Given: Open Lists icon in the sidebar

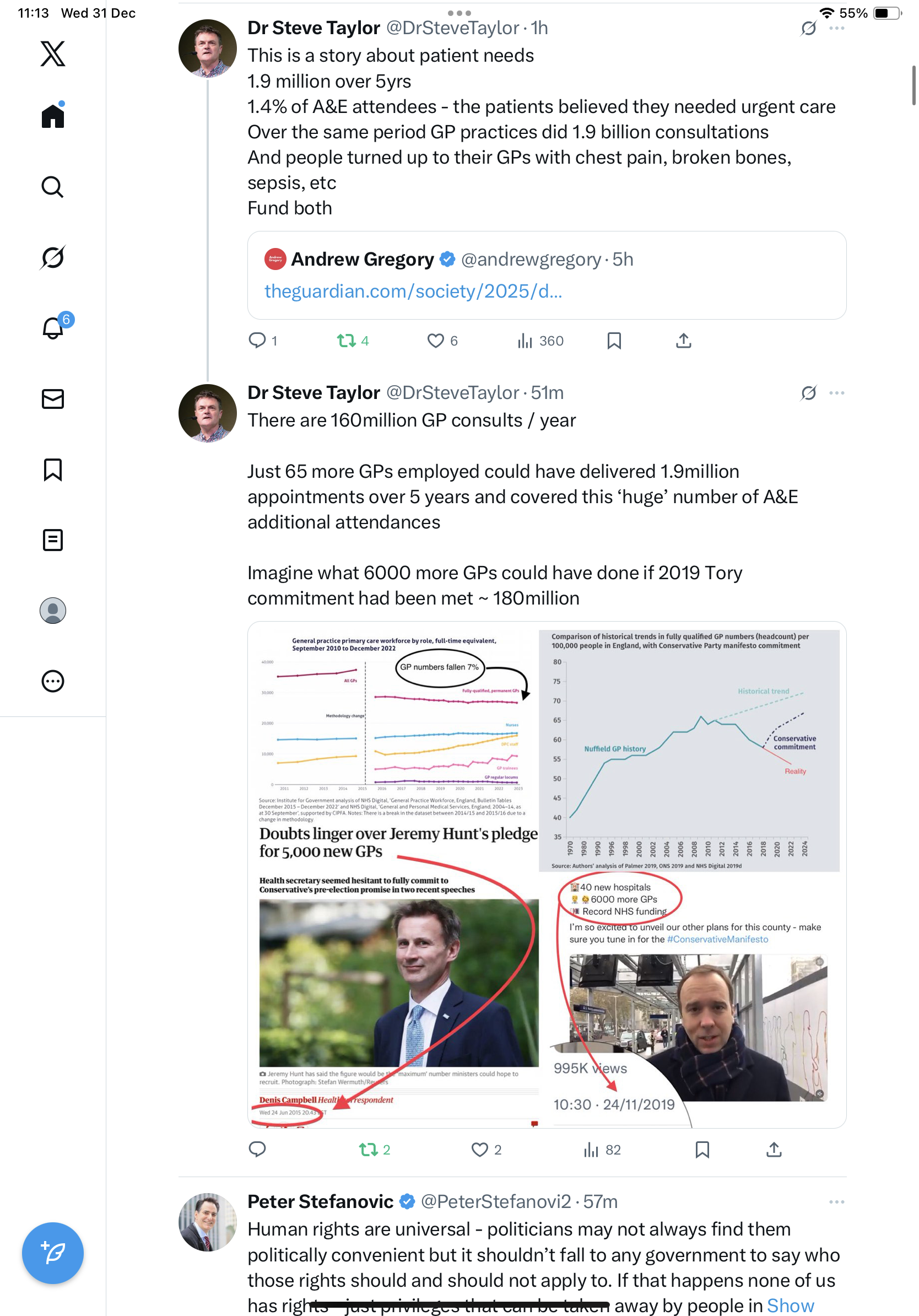Looking at the screenshot, I should click(53, 540).
